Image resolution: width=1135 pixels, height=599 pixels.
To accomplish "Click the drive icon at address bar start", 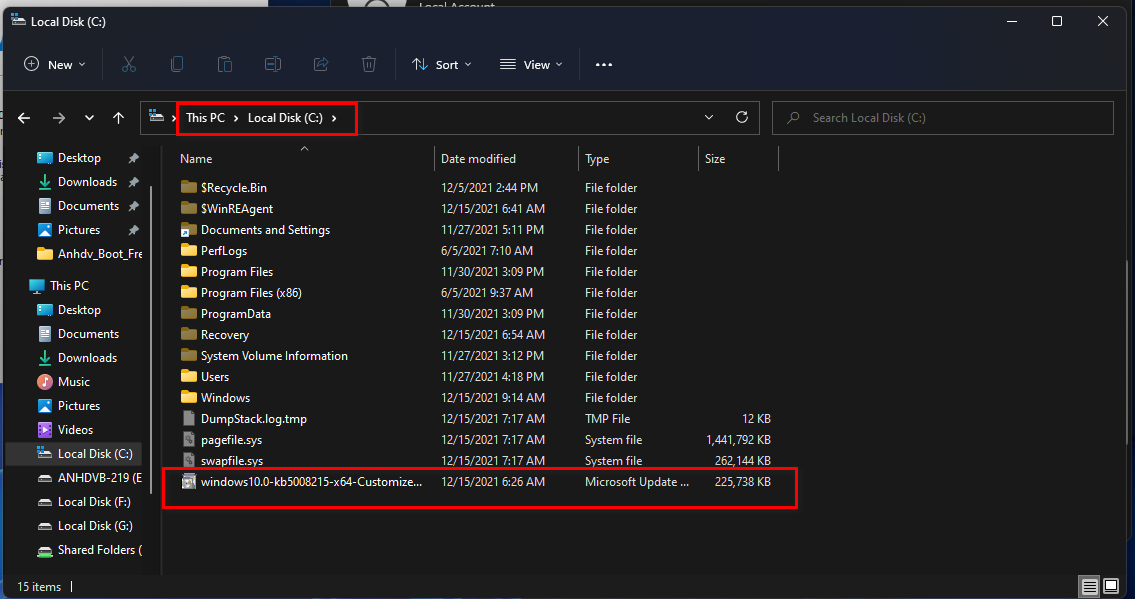I will tap(156, 116).
